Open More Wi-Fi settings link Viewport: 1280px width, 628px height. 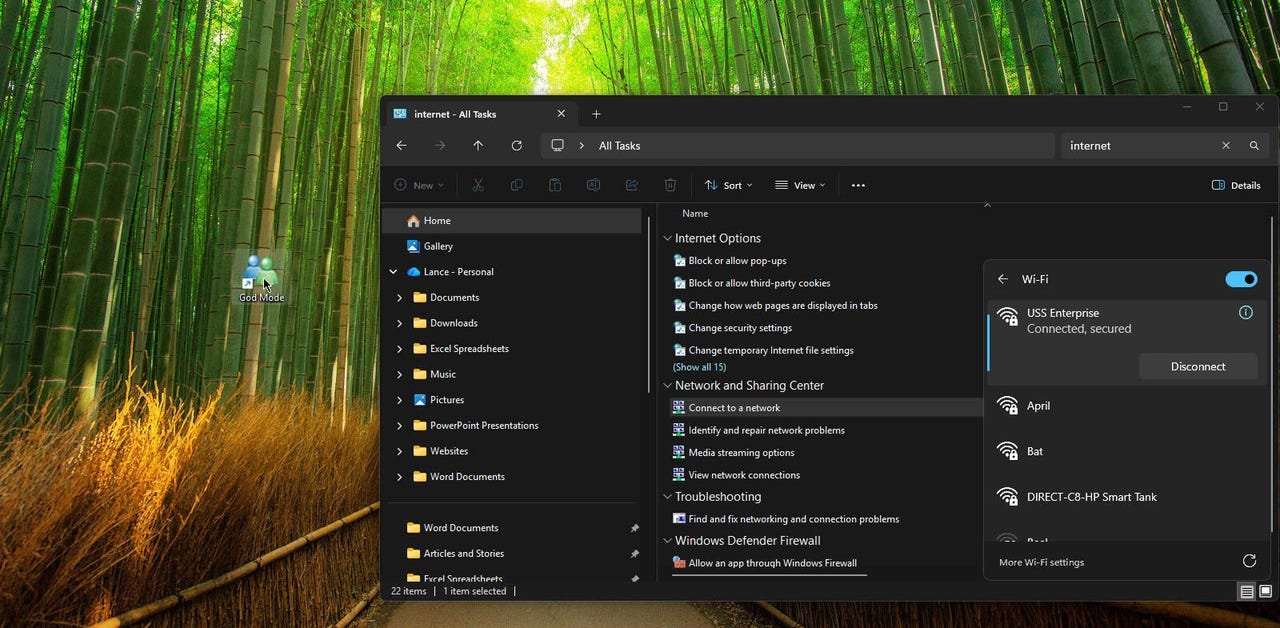click(1041, 562)
